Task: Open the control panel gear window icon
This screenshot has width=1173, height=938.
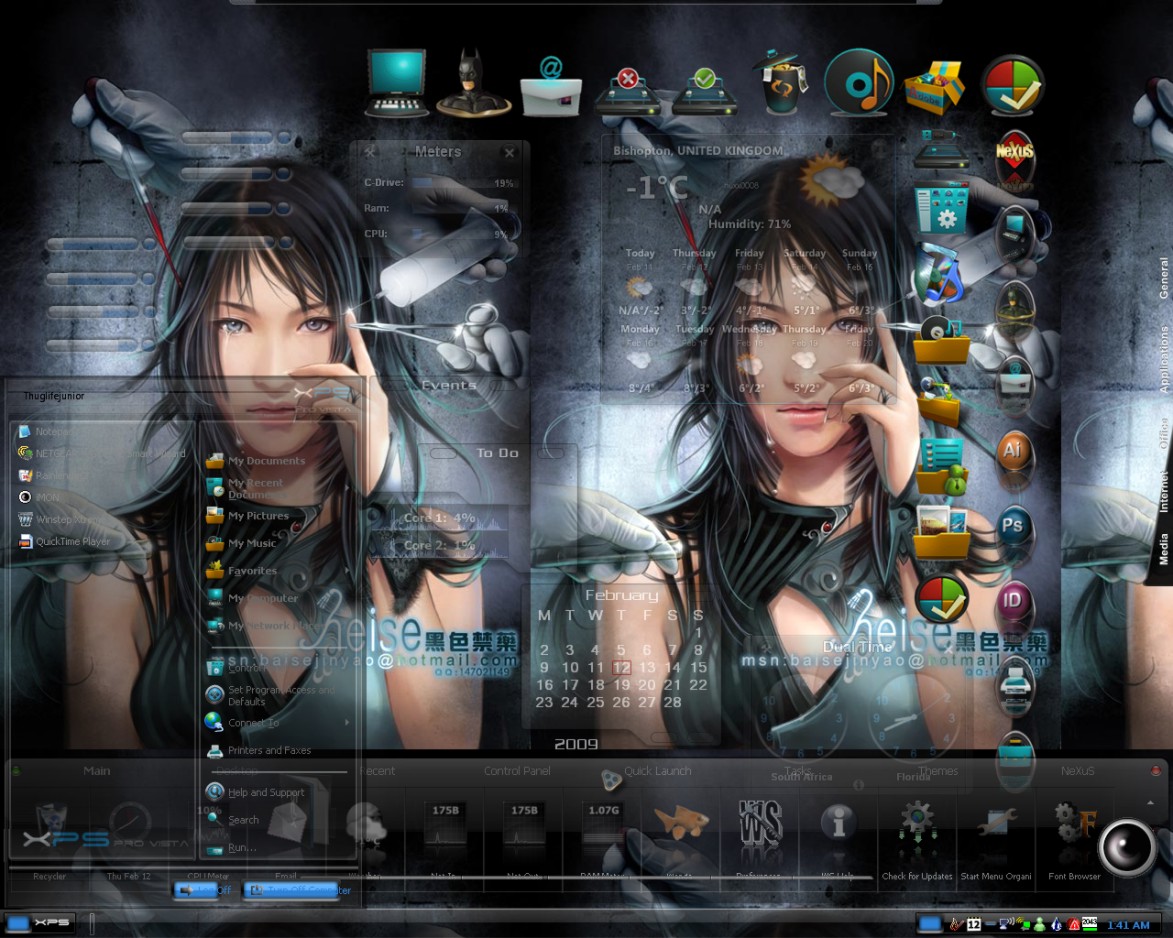Action: click(x=941, y=210)
